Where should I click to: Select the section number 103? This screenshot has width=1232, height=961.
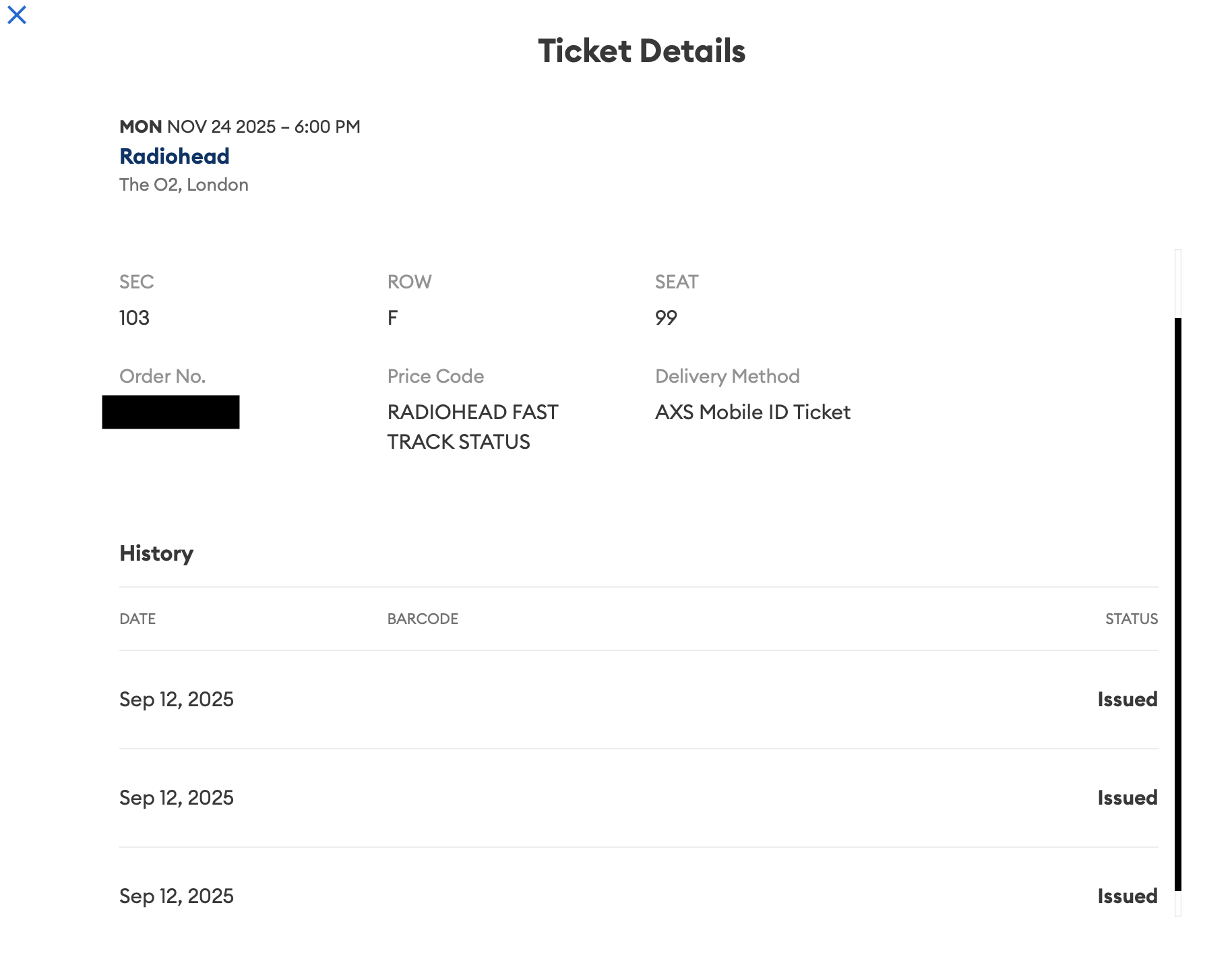tap(134, 317)
